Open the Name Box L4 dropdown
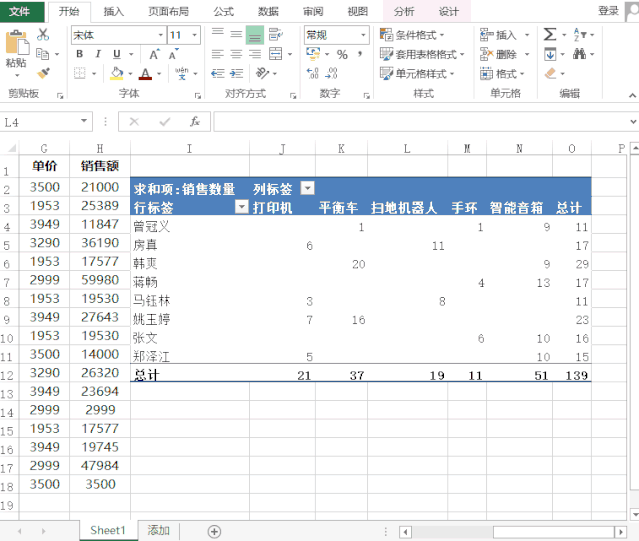 click(x=84, y=121)
